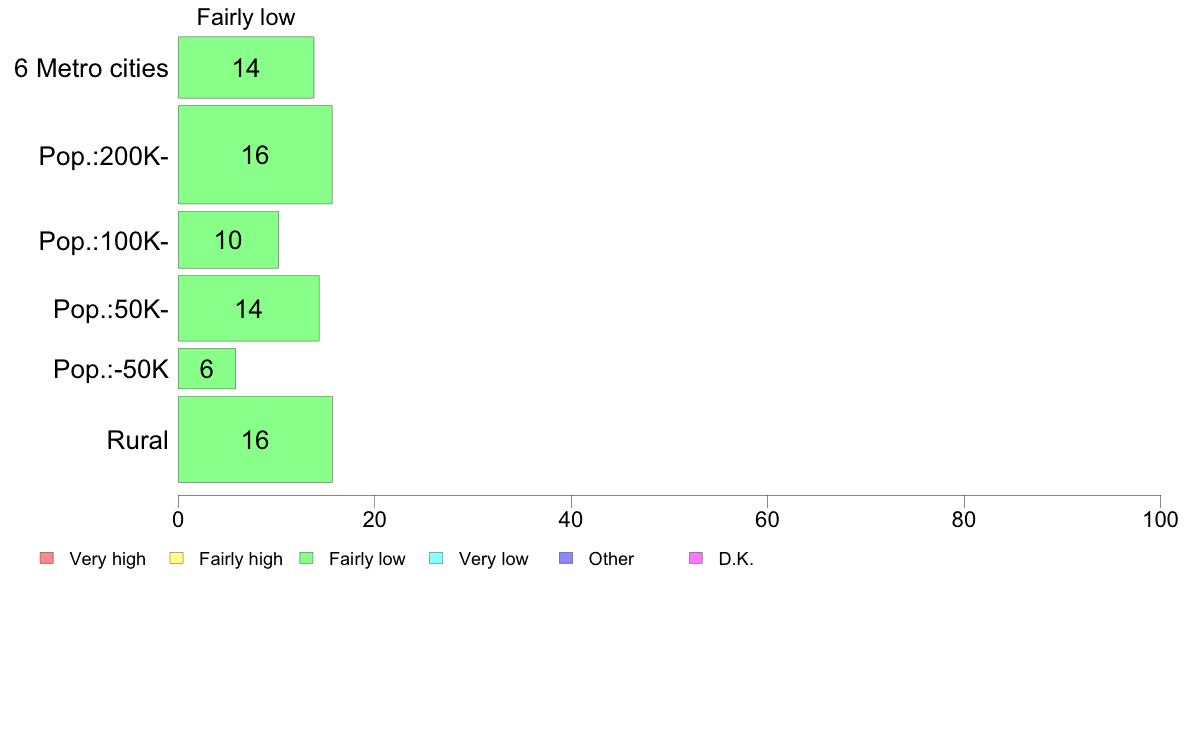
Task: Click the yellow Fairly high legend swatch
Action: coord(177,559)
